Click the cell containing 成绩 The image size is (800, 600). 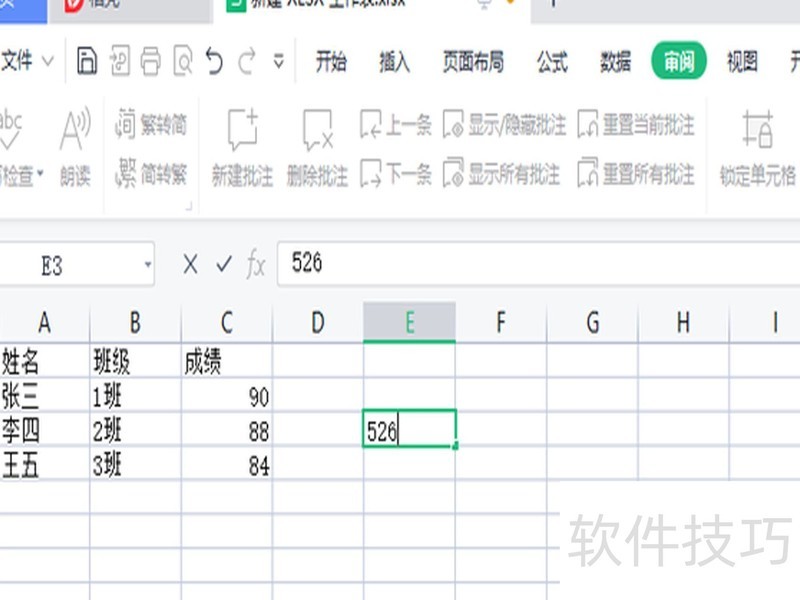coord(227,361)
